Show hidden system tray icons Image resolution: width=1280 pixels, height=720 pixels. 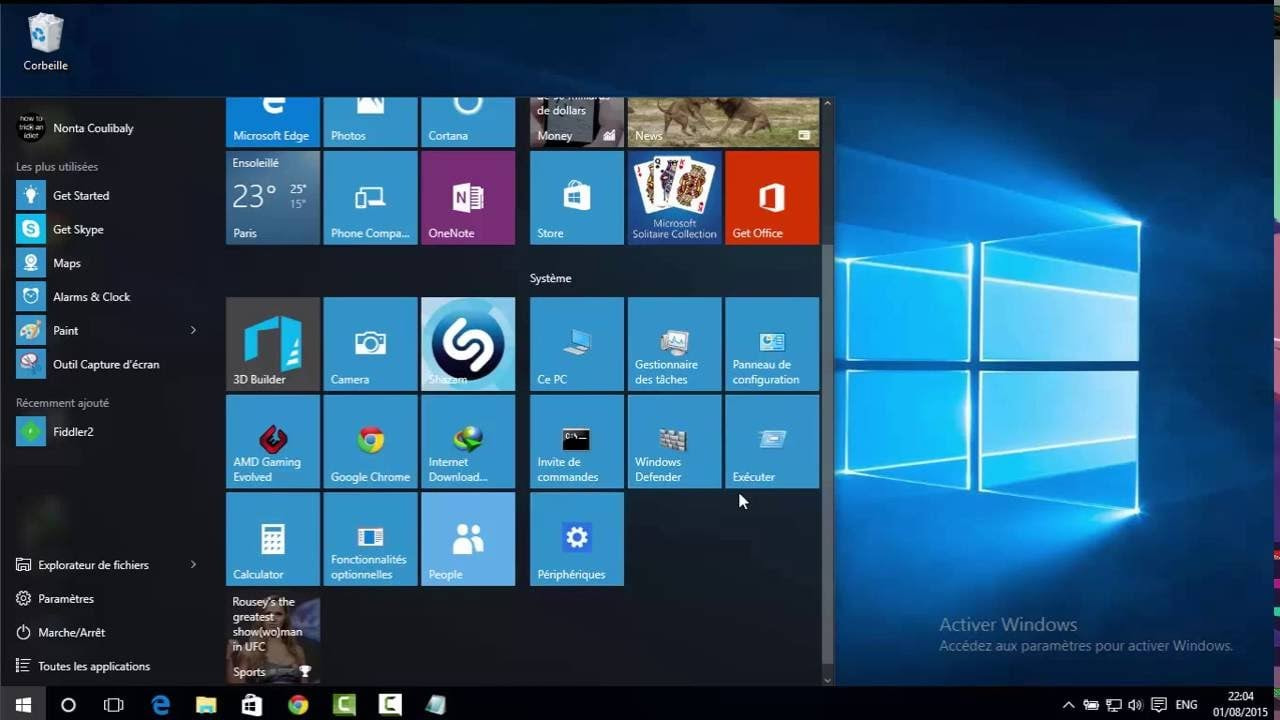1068,705
